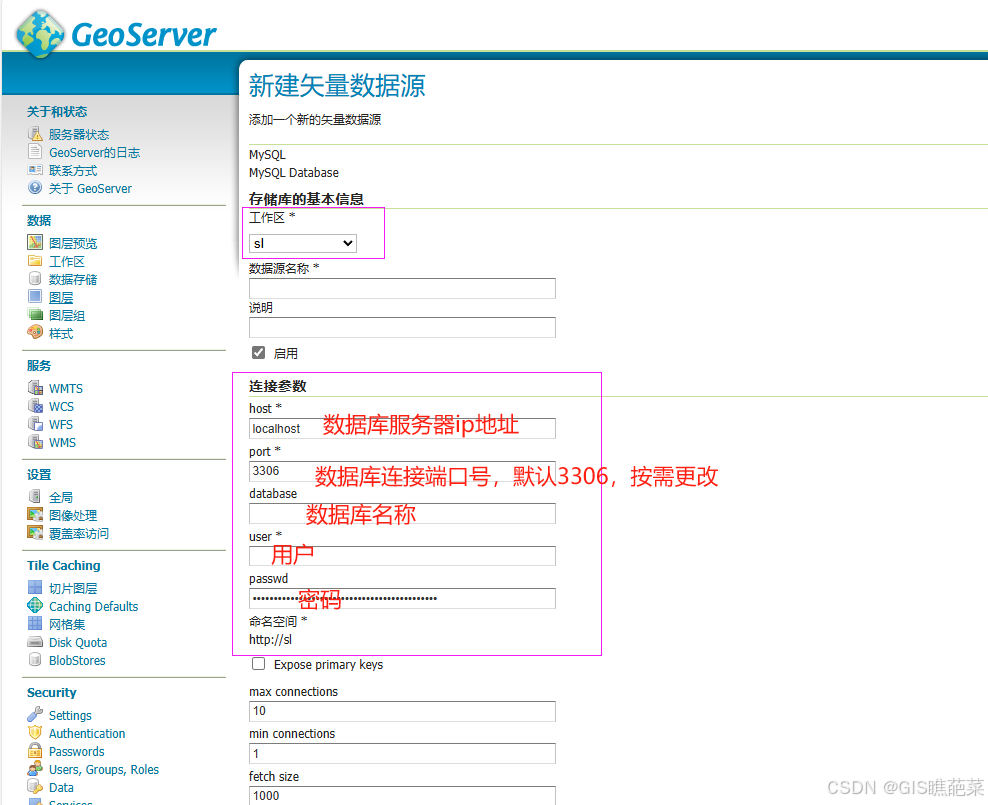Focus the database name field
Viewport: 988px width, 805px height.
[x=402, y=513]
